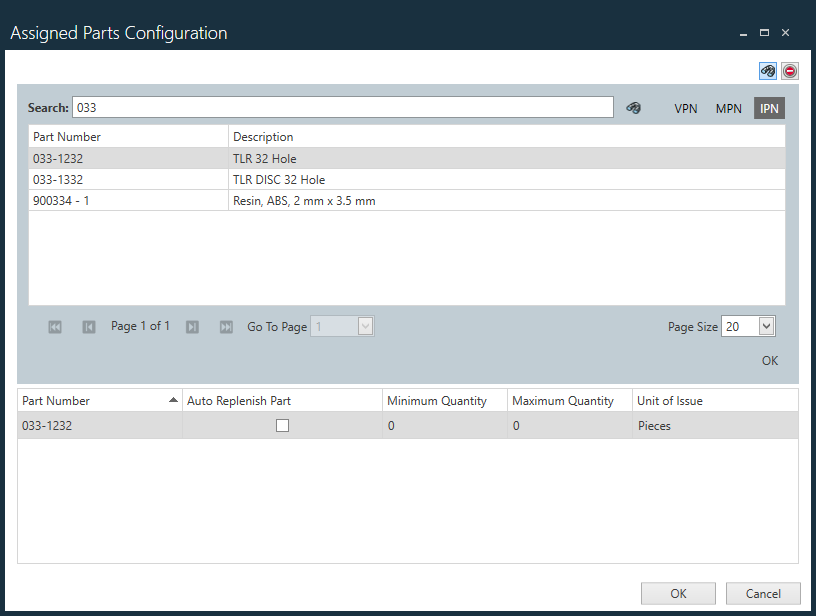Screen dimensions: 816x616
Task: Execute search using binoculars icon beside search box
Action: tap(634, 107)
